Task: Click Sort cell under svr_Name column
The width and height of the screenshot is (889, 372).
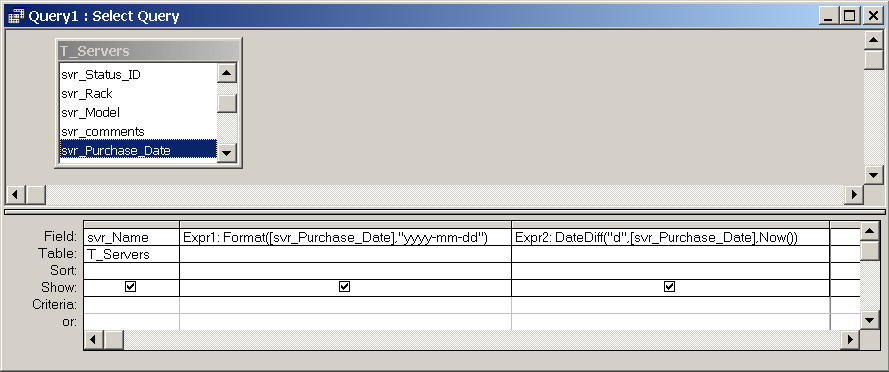Action: point(132,271)
